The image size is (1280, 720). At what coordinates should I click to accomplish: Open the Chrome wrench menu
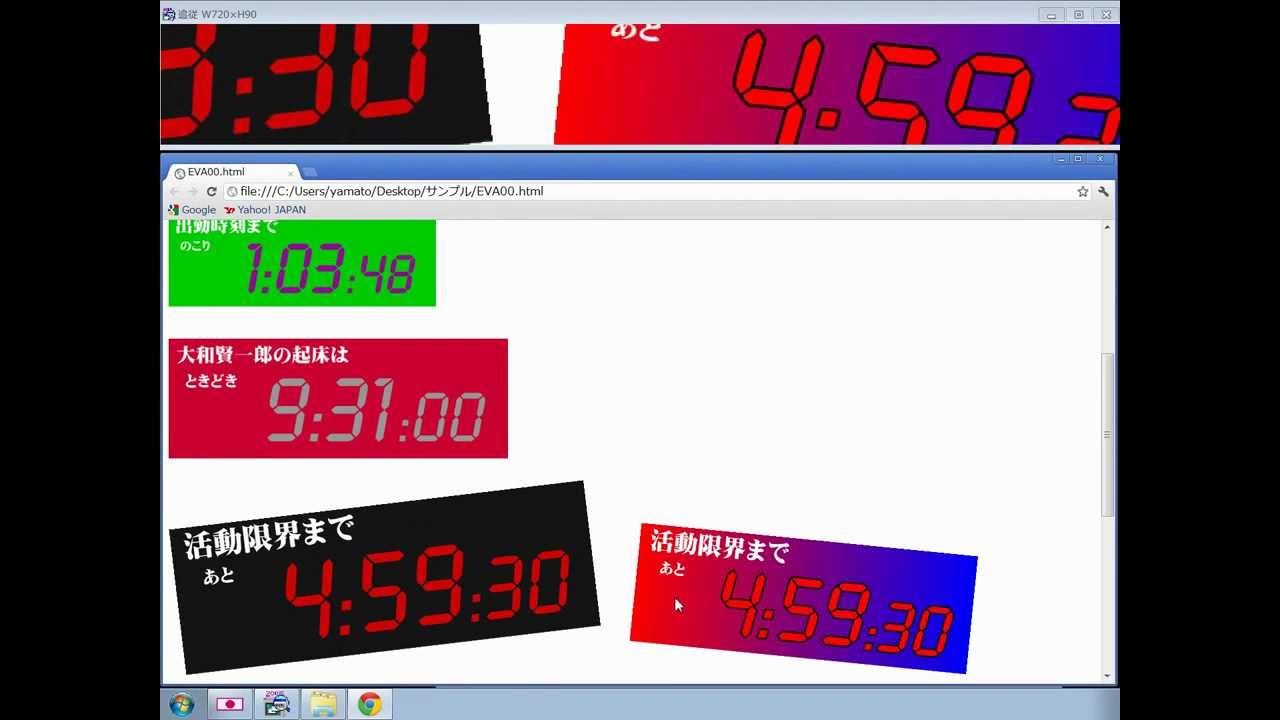click(1103, 191)
